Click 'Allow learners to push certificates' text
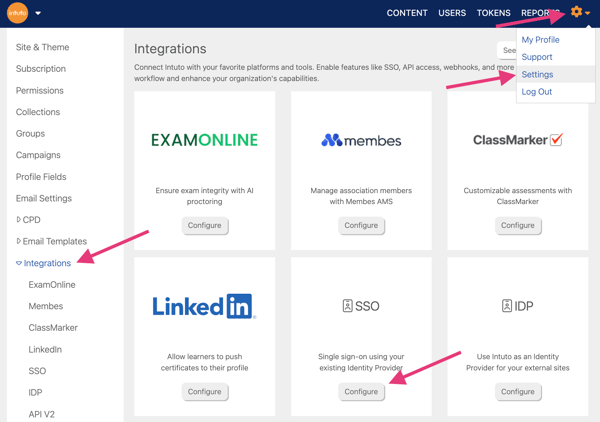Image resolution: width=600 pixels, height=422 pixels. click(204, 362)
